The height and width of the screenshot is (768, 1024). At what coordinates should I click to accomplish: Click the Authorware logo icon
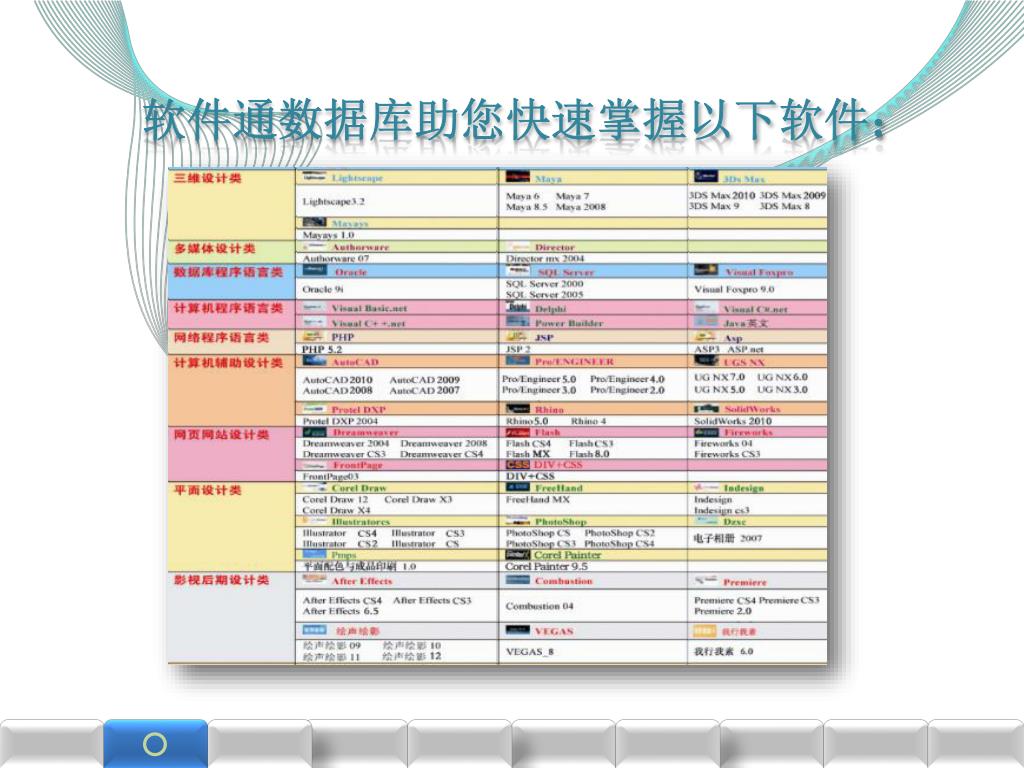click(314, 247)
